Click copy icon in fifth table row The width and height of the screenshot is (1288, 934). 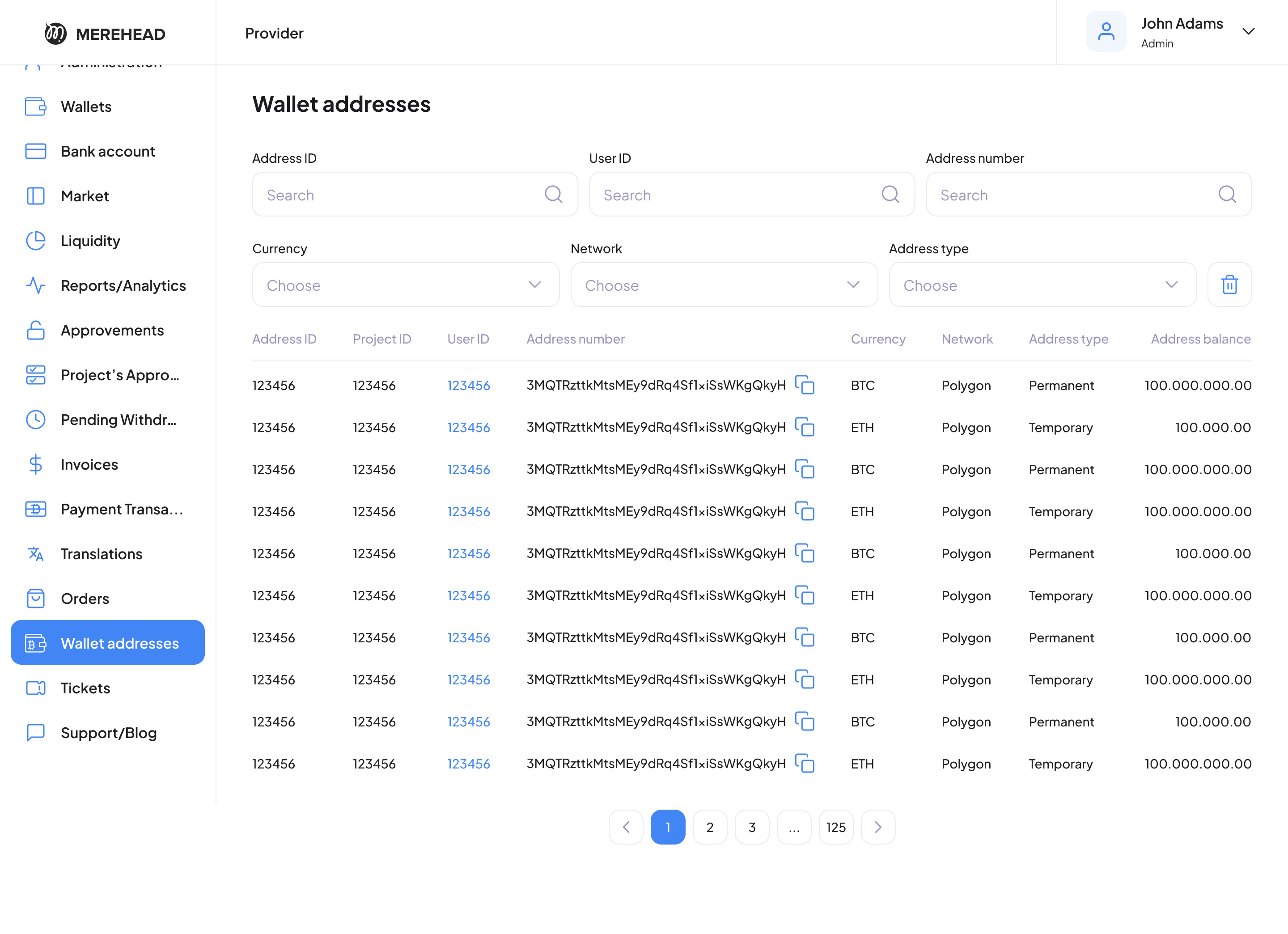(804, 553)
